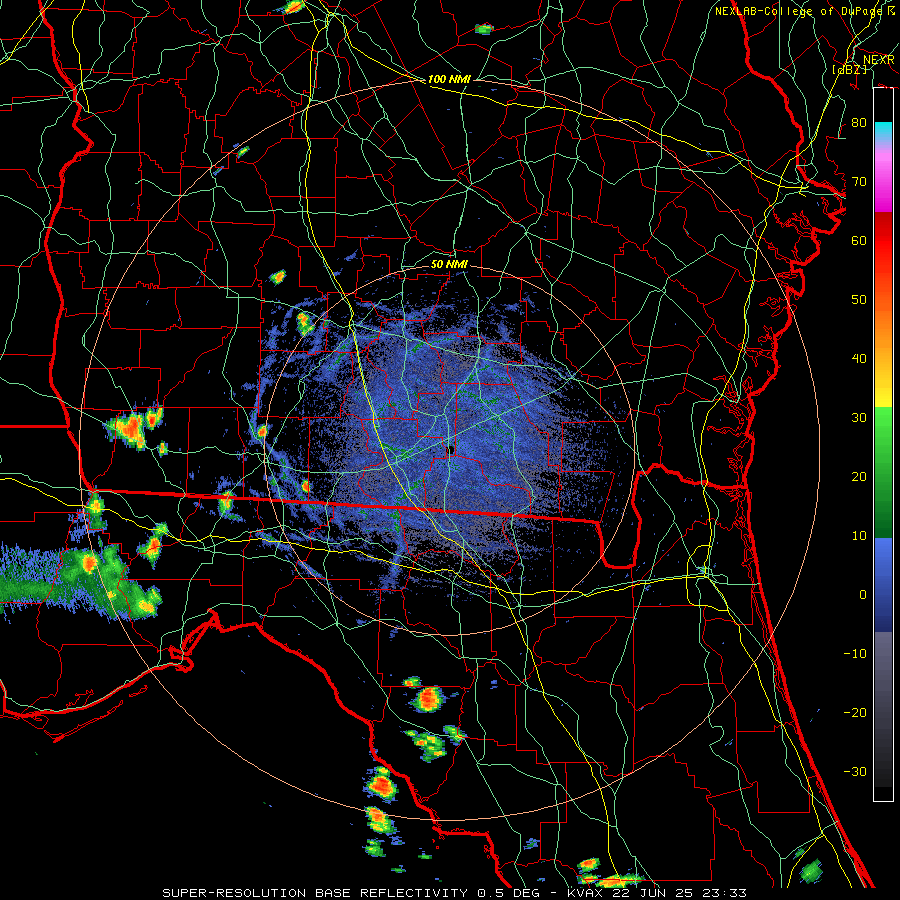Select the 10 value on the dBZ scale
The image size is (900, 900).
pyautogui.click(x=859, y=536)
